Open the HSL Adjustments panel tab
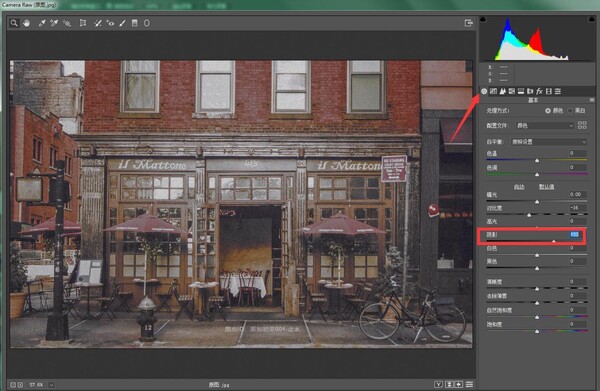This screenshot has width=600, height=391. [x=512, y=91]
